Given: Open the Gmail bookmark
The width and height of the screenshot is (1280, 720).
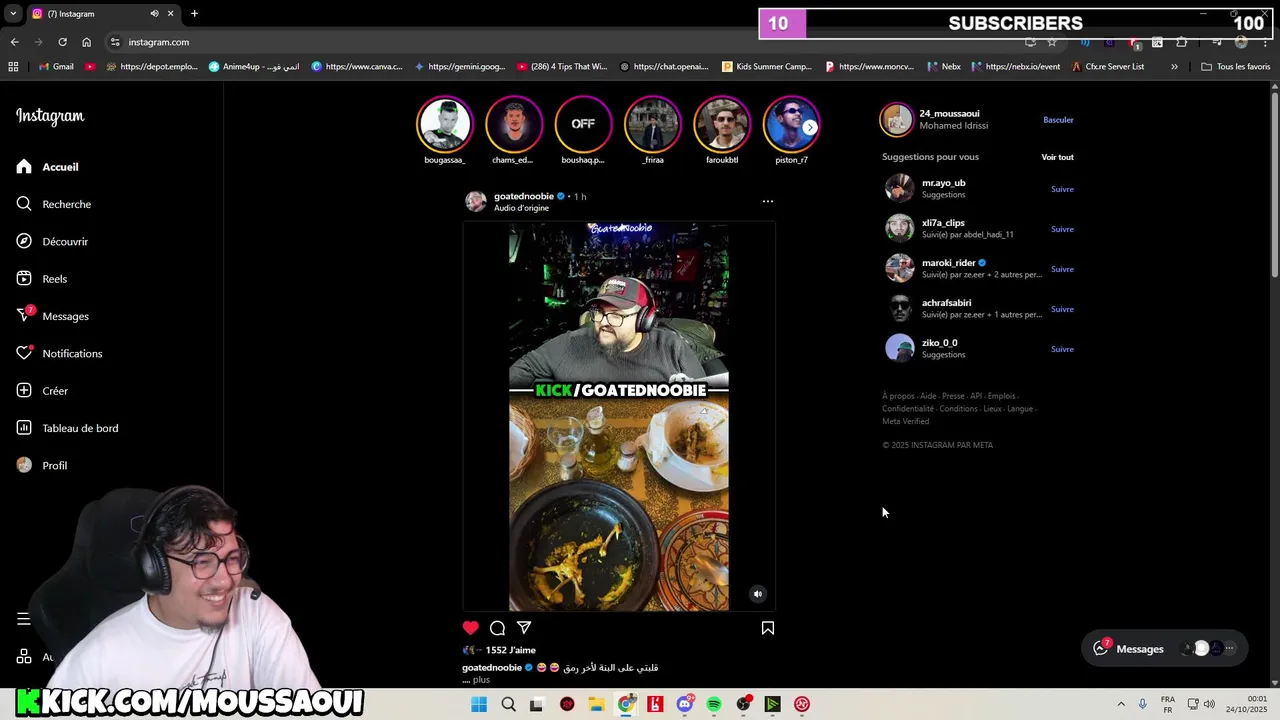Looking at the screenshot, I should 56,67.
